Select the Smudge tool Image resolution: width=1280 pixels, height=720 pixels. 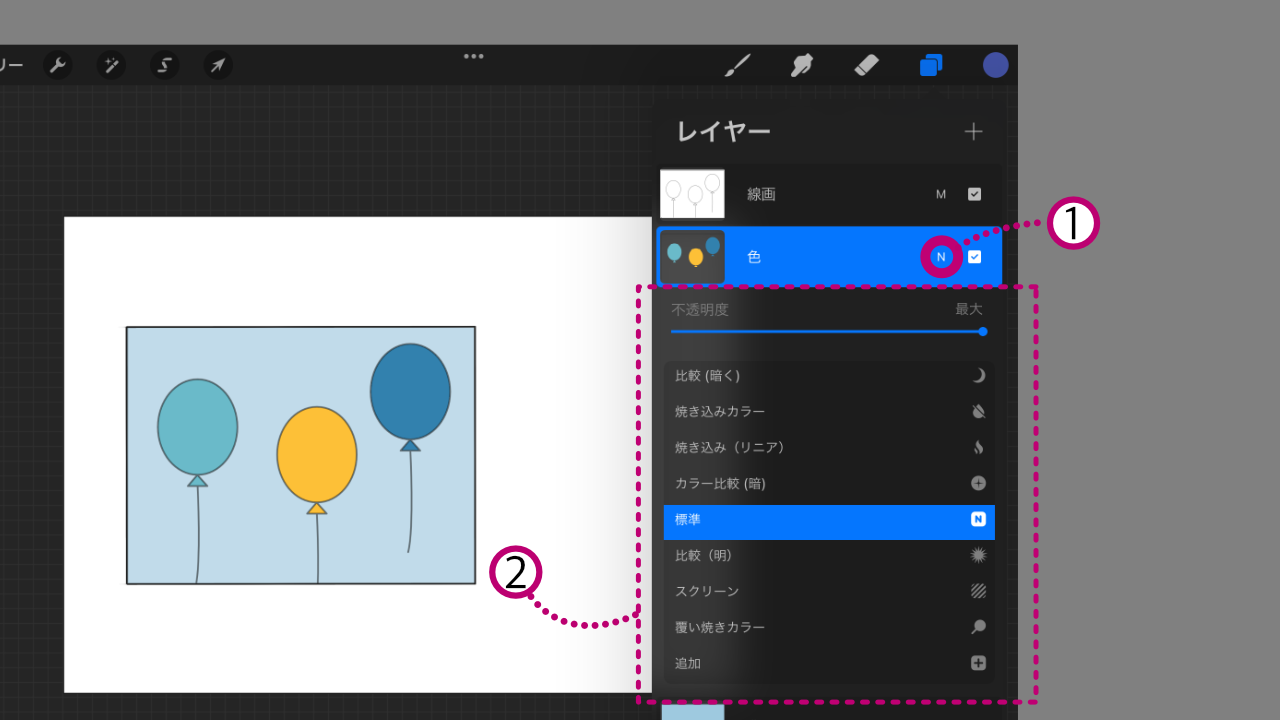pos(801,66)
